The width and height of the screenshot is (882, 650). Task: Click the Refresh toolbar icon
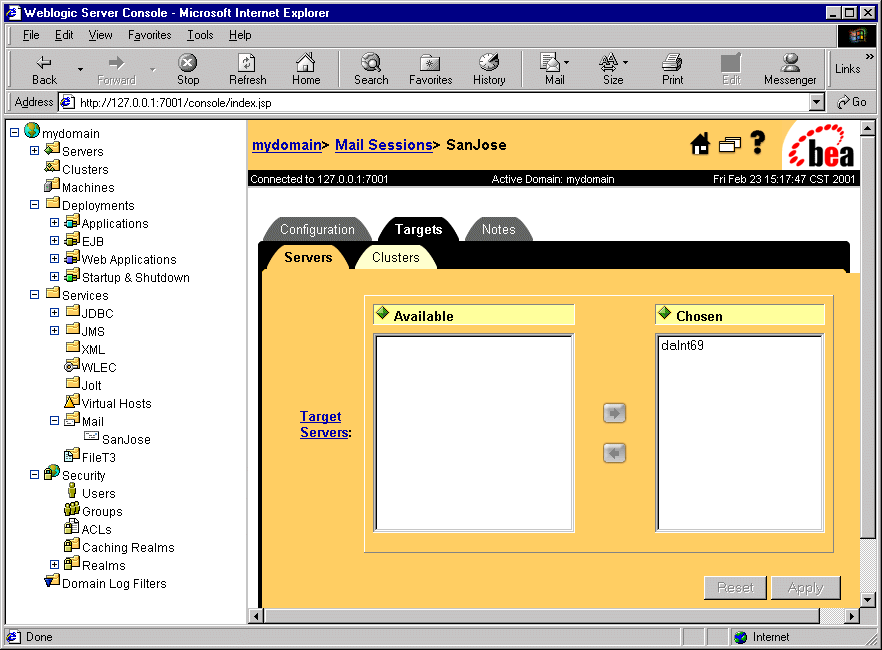pyautogui.click(x=248, y=70)
